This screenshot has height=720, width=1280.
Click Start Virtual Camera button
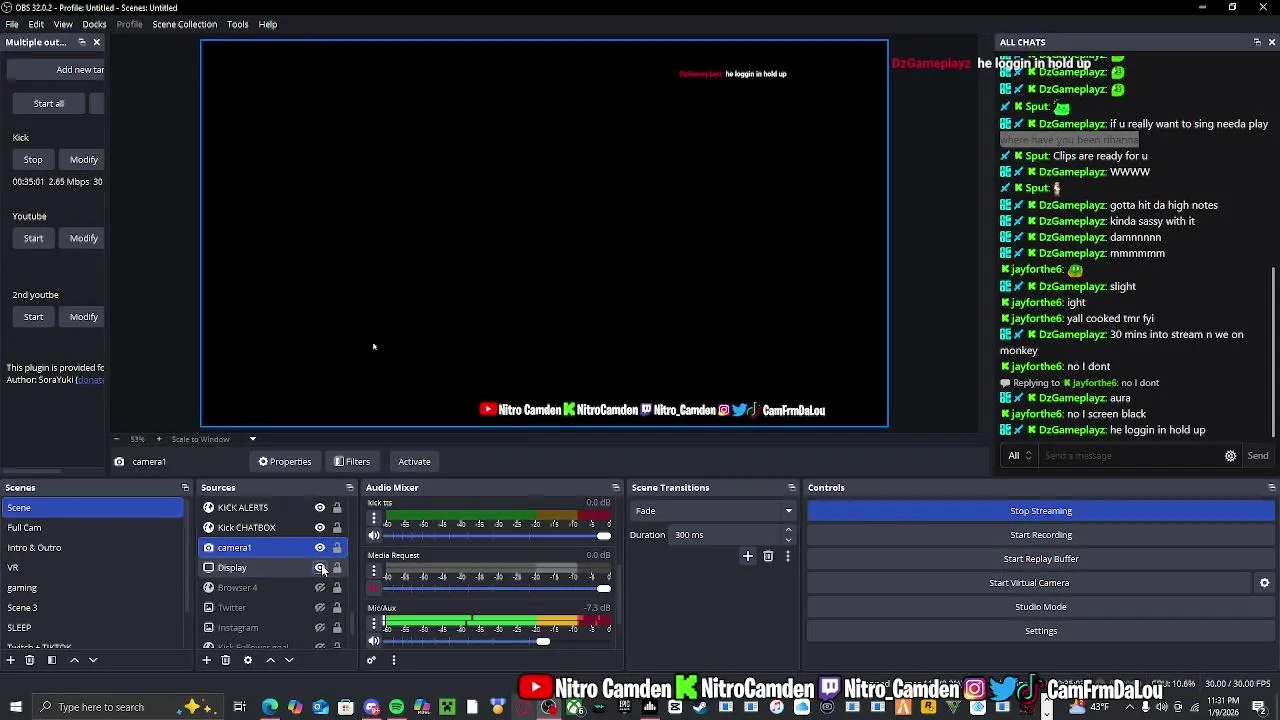[x=1029, y=583]
